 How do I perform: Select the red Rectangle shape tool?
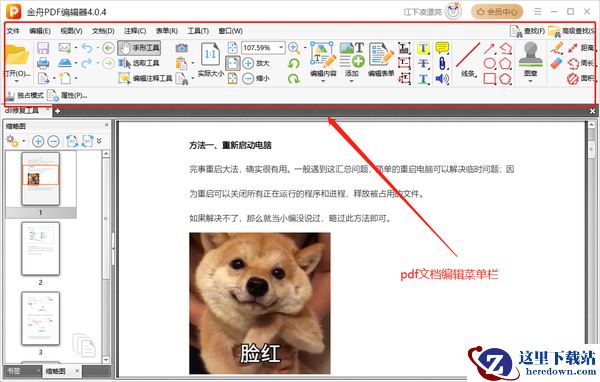click(x=489, y=79)
